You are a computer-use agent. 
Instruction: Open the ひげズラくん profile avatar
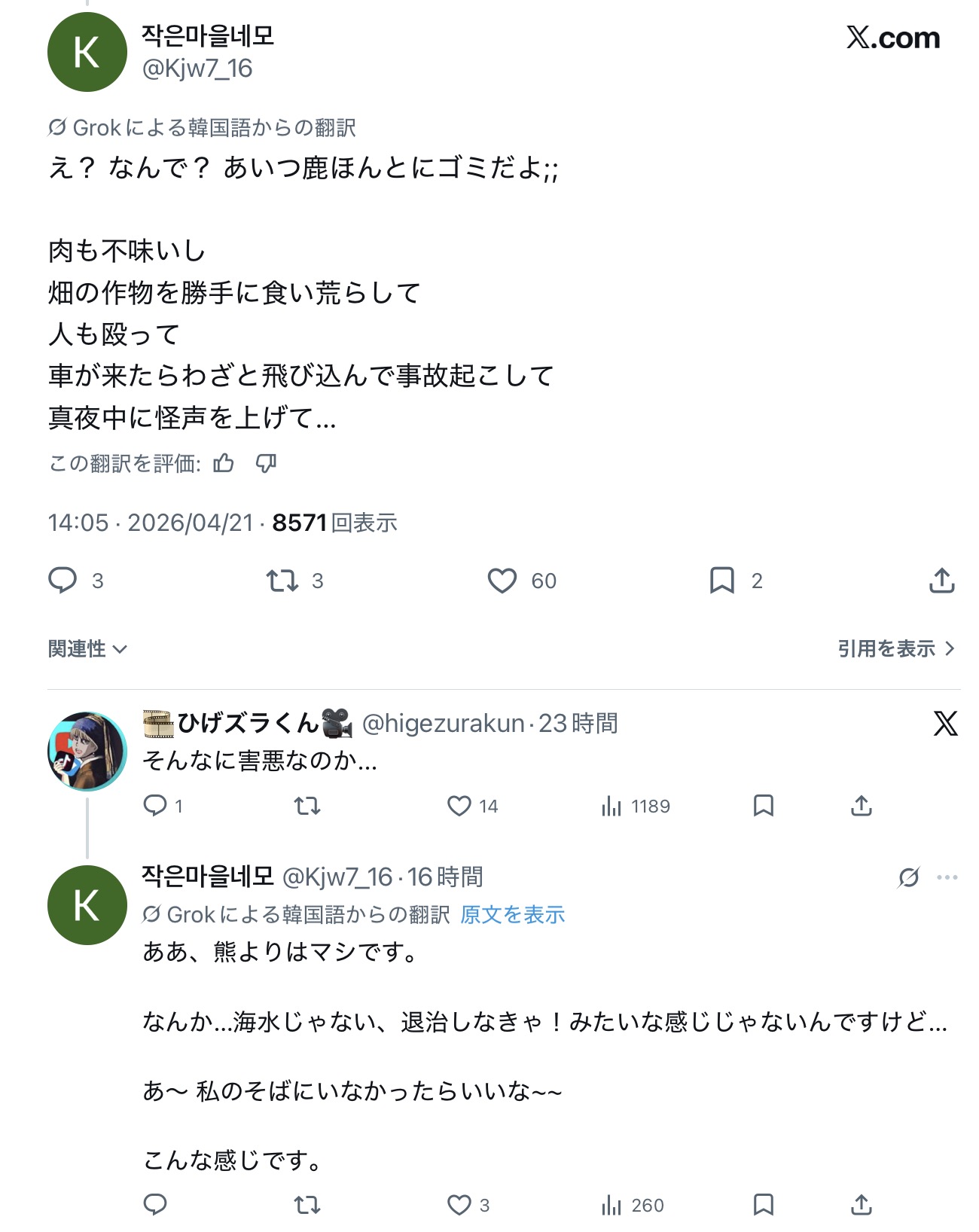coord(87,751)
